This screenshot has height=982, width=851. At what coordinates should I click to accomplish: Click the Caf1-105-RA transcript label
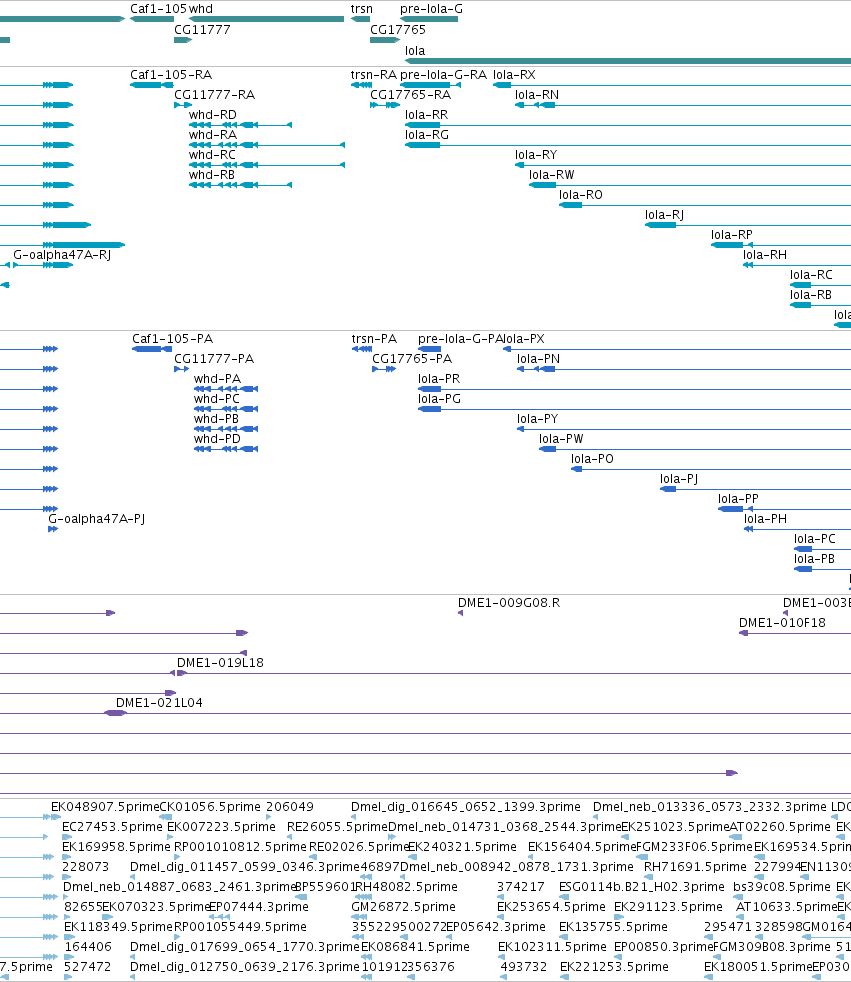(171, 75)
